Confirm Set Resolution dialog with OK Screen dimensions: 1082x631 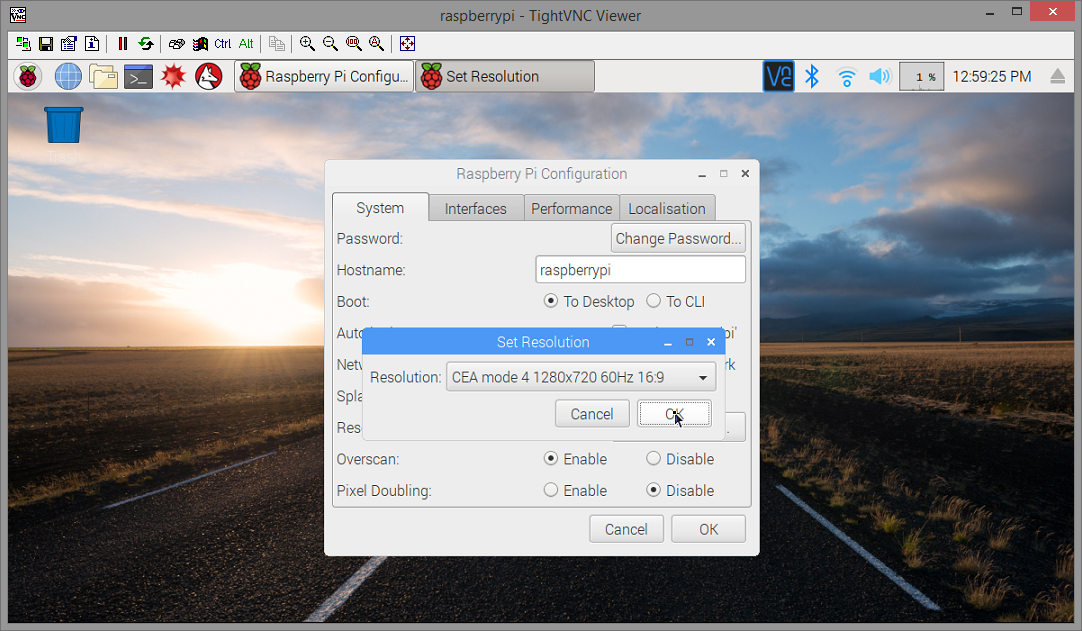(674, 414)
